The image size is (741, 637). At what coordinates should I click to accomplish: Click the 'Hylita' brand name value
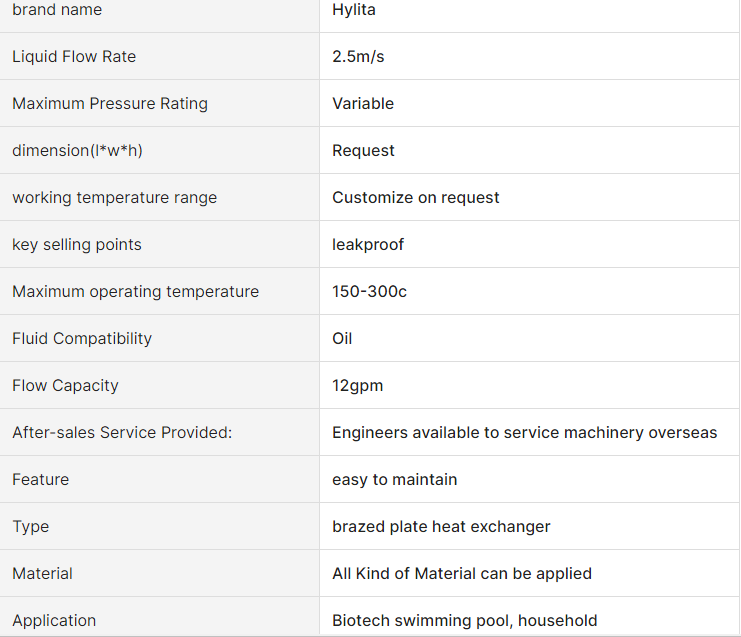coord(354,10)
